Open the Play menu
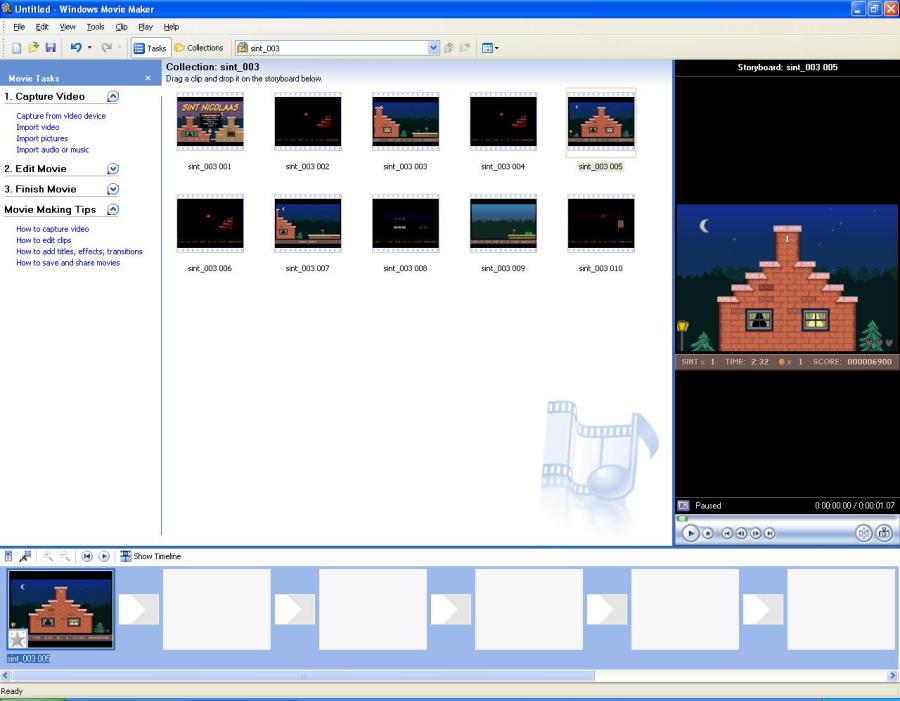The image size is (900, 701). pyautogui.click(x=145, y=27)
